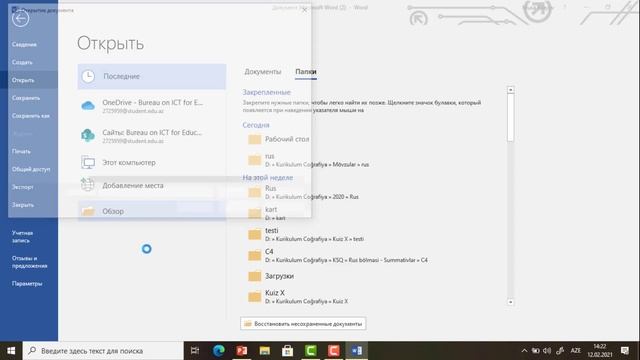Open Task View on the taskbar
The height and width of the screenshot is (360, 640).
pos(195,351)
